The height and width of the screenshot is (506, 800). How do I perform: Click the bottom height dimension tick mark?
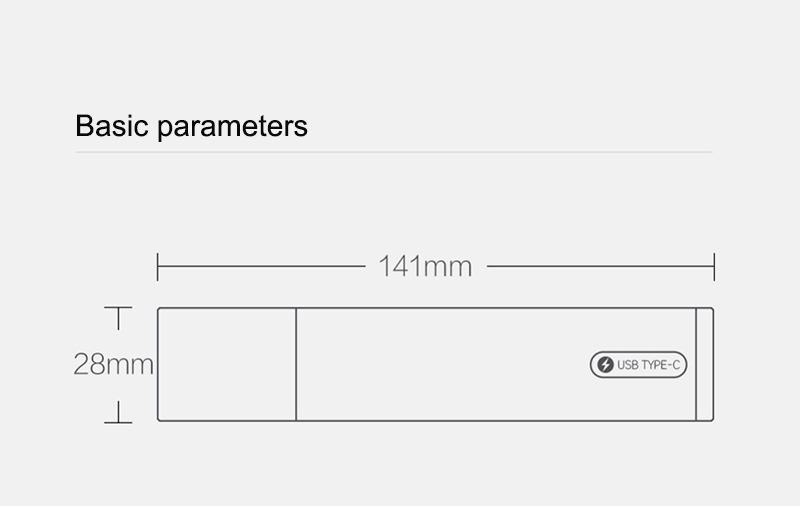[118, 412]
